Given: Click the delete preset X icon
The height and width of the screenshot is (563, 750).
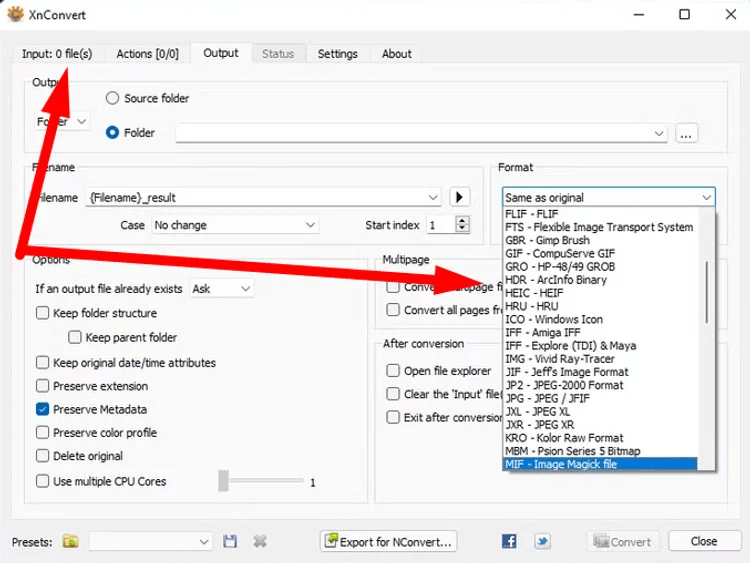Looking at the screenshot, I should pos(260,541).
